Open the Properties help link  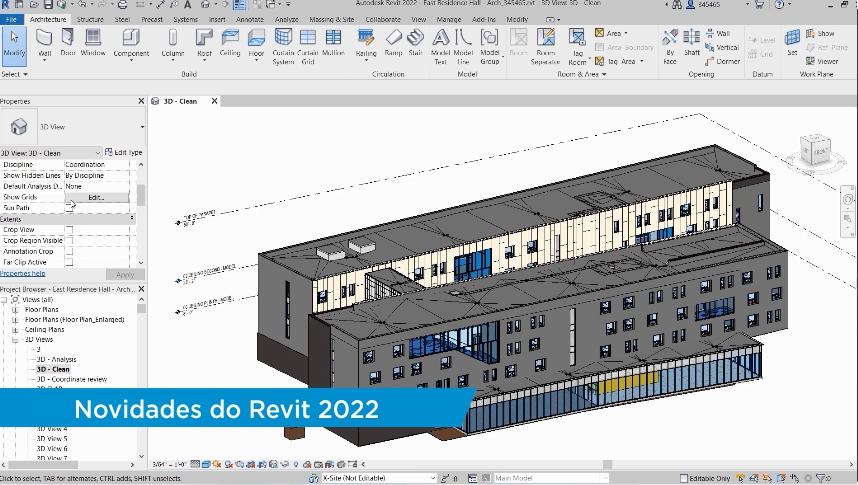[x=22, y=274]
